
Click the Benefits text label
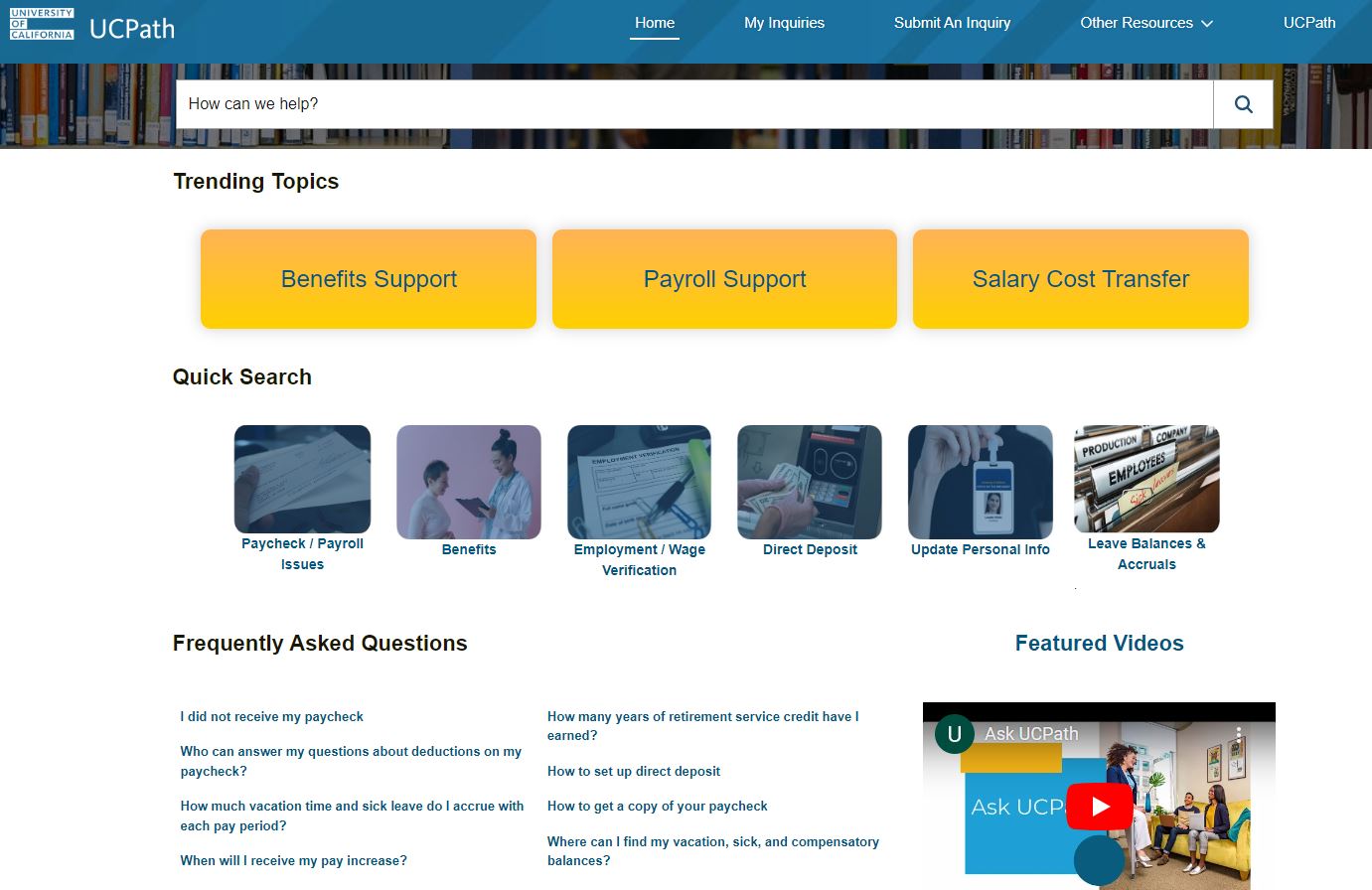pos(469,549)
